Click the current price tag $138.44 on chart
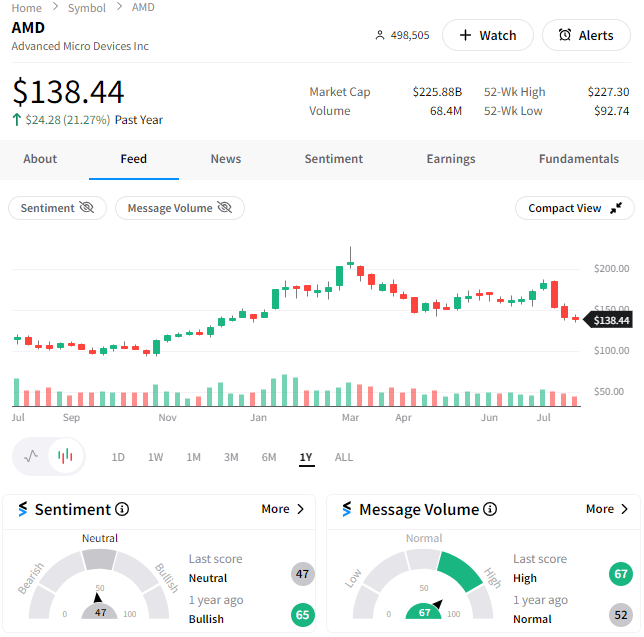Image resolution: width=644 pixels, height=637 pixels. pos(608,320)
